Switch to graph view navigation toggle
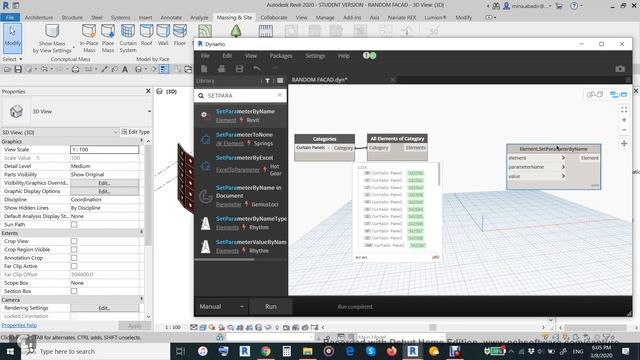This screenshot has width=640, height=360. (x=618, y=95)
